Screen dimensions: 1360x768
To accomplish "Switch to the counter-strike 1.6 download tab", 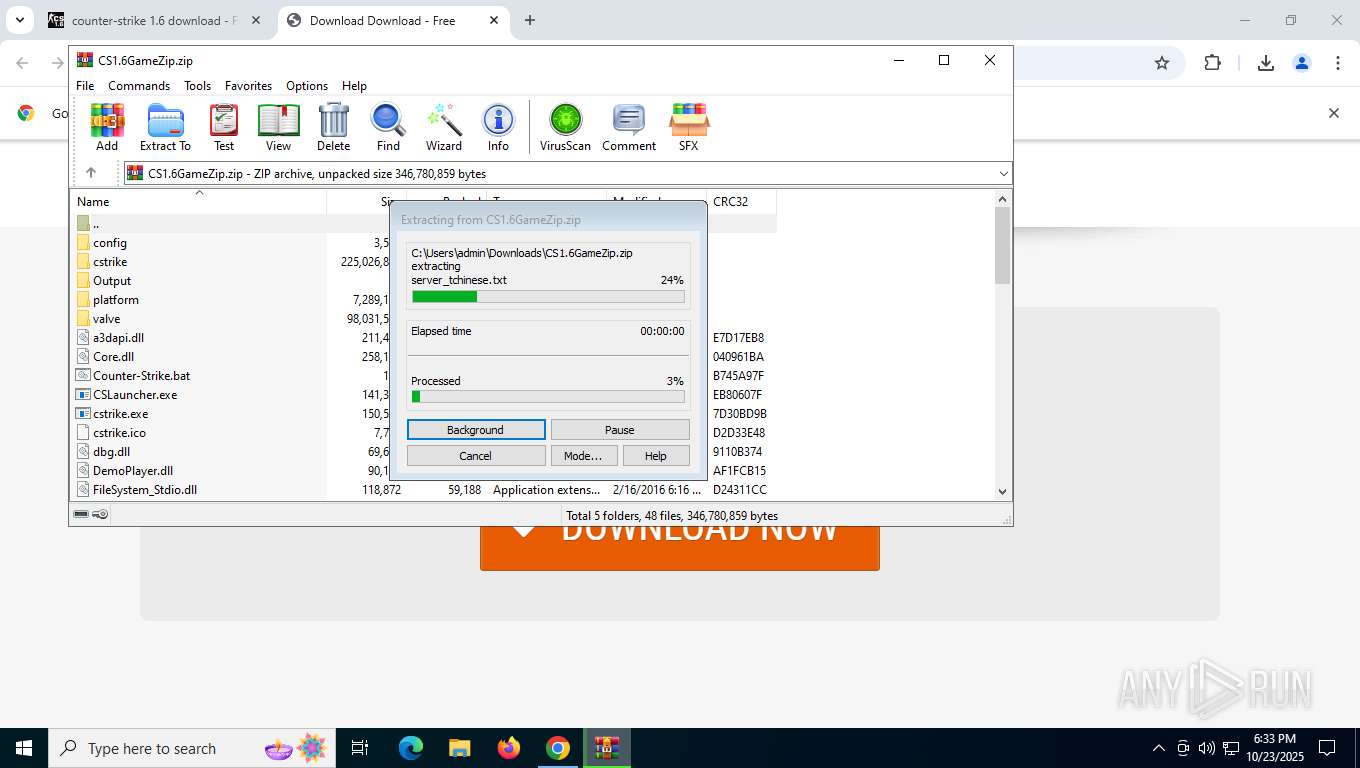I will (155, 20).
